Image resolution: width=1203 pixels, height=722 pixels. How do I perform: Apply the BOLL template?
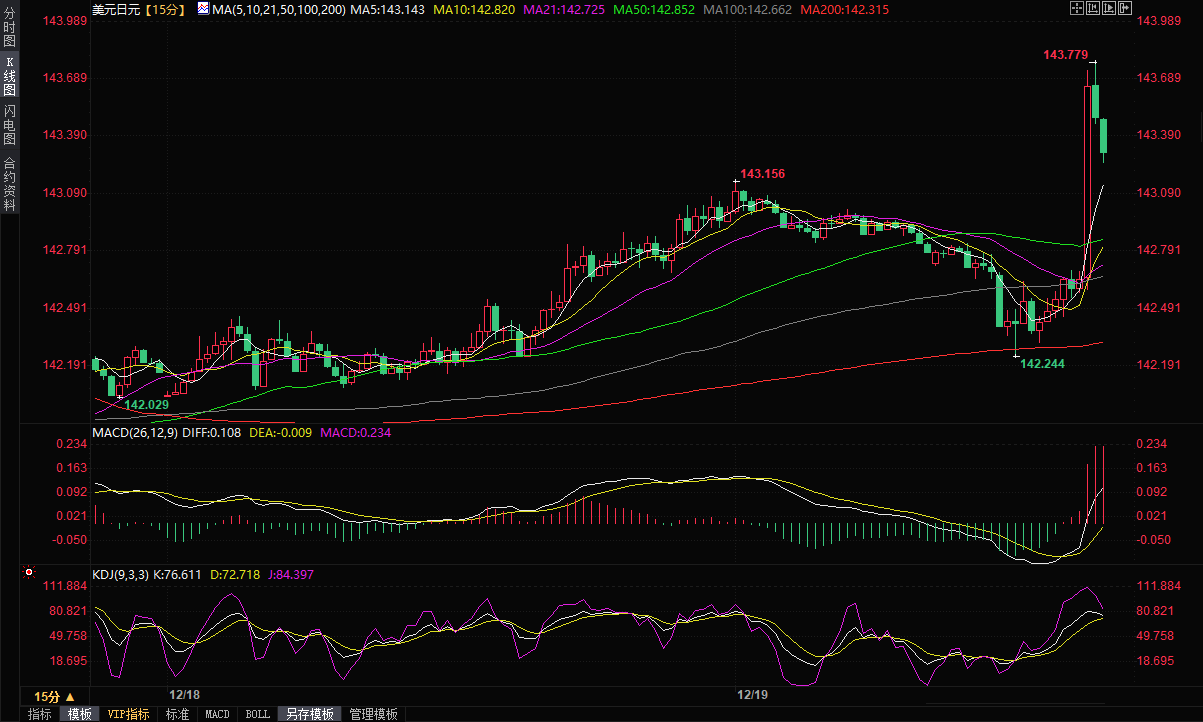[257, 714]
